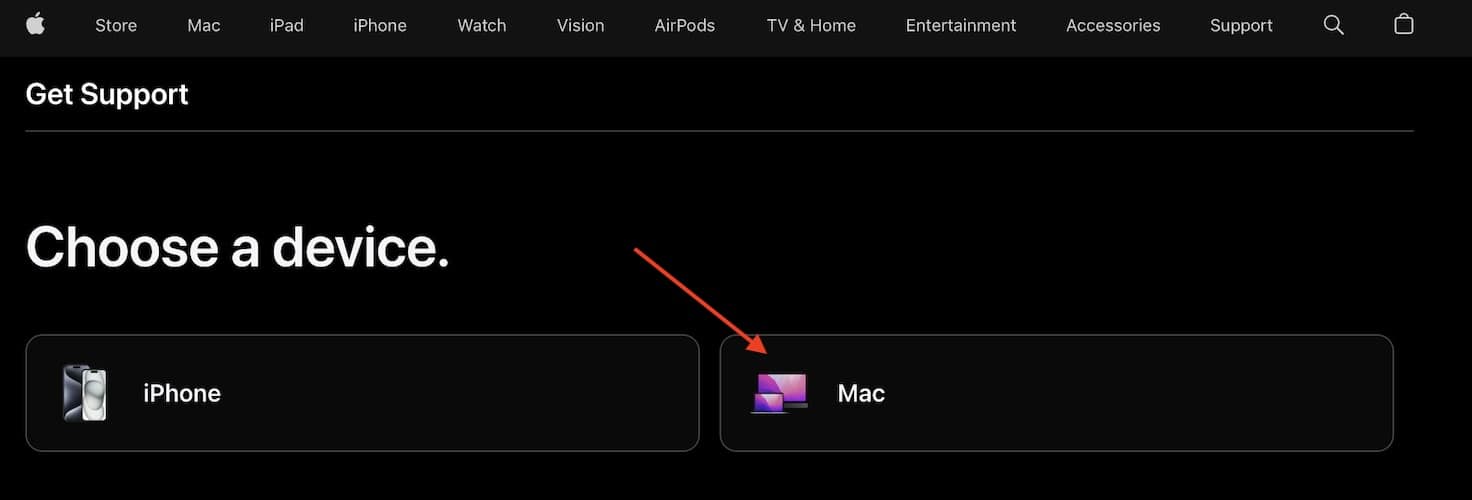Click the Mac device image

(x=779, y=393)
